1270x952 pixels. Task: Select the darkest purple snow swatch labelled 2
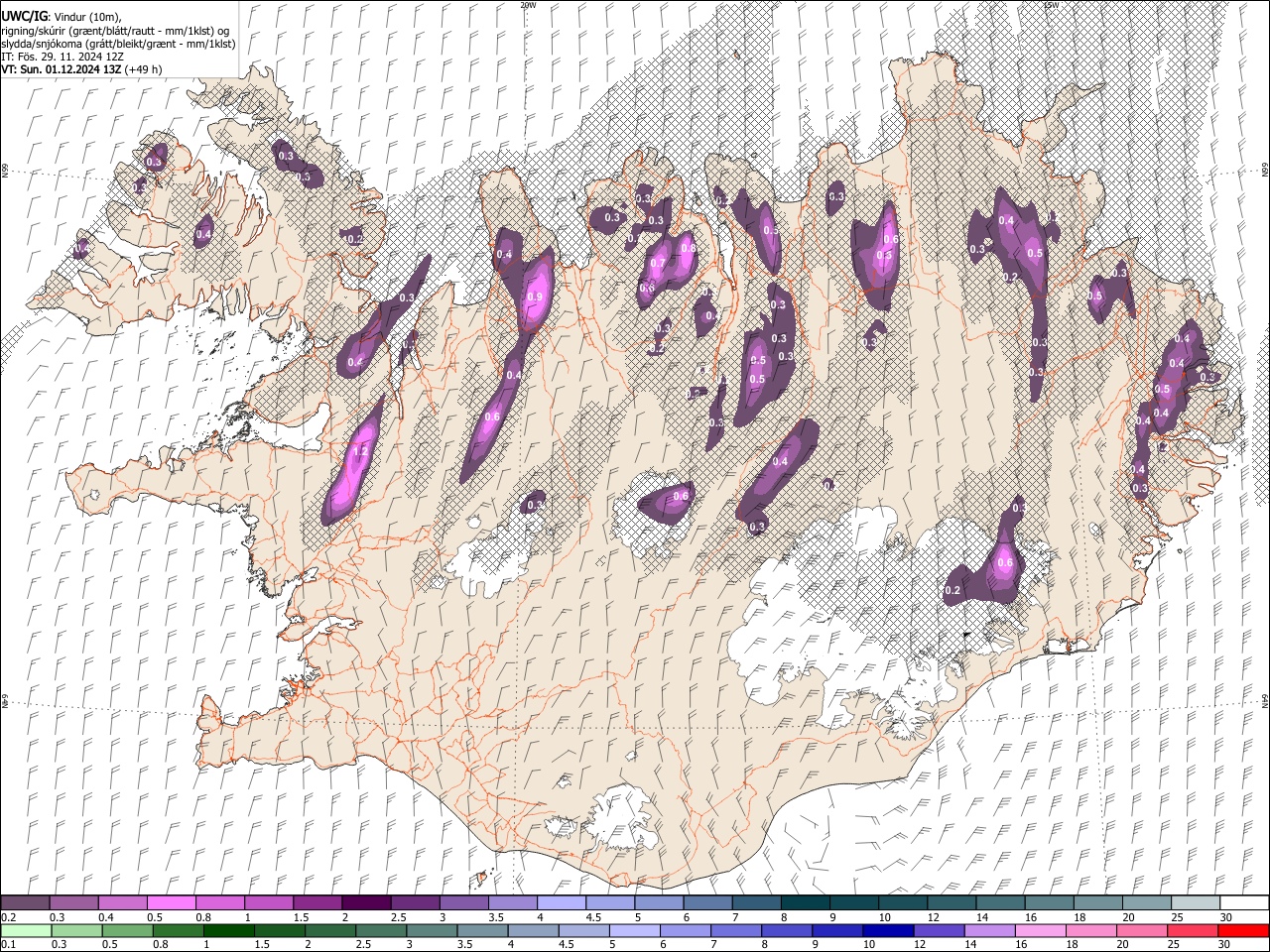coord(366,902)
